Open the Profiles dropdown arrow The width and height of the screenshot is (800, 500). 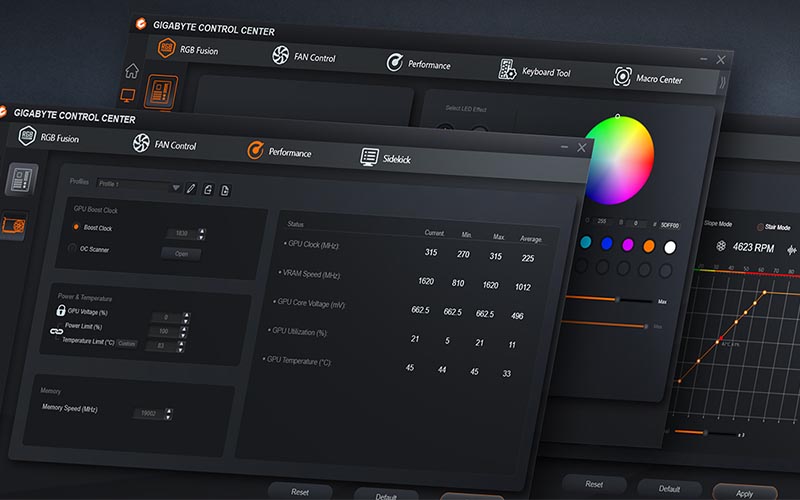(176, 188)
